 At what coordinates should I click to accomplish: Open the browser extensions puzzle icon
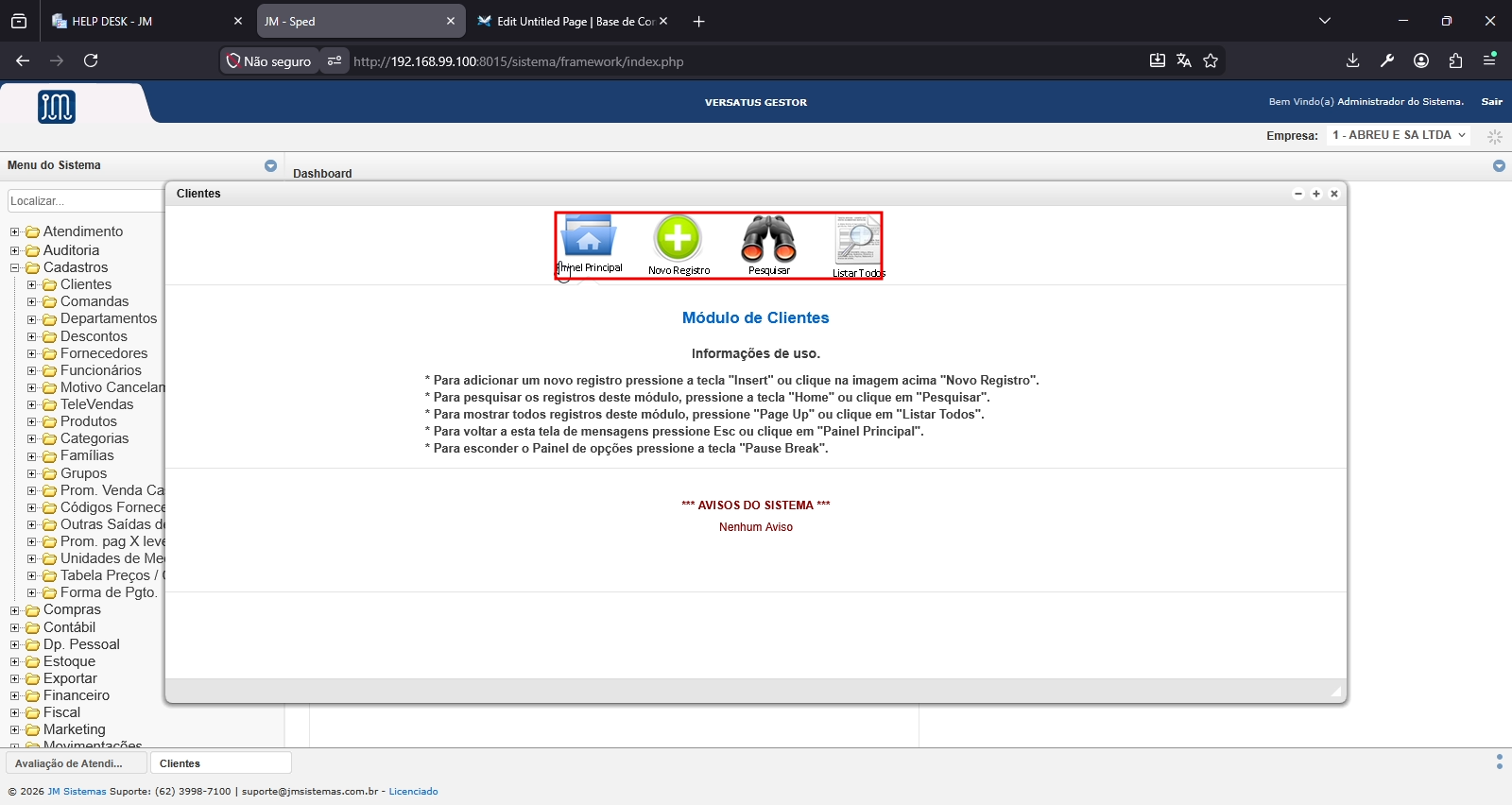[1455, 60]
